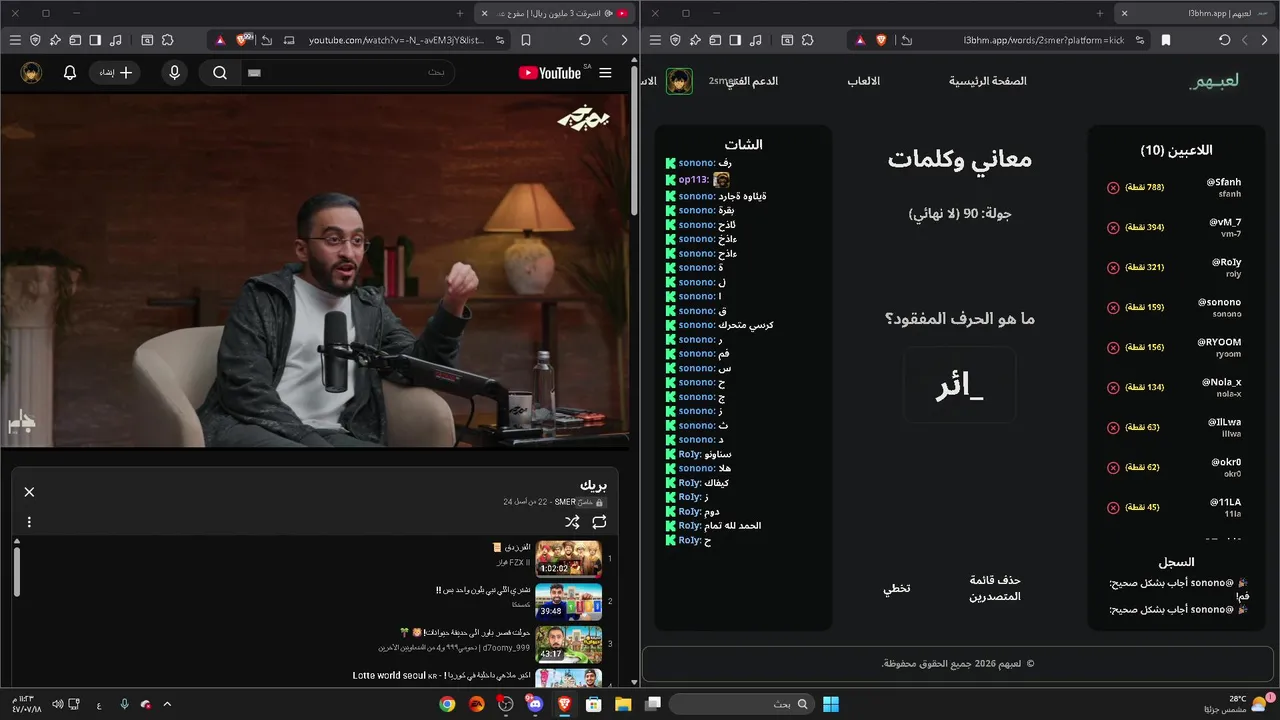Start YouTube voice search microphone
Image resolution: width=1280 pixels, height=720 pixels.
[x=175, y=73]
